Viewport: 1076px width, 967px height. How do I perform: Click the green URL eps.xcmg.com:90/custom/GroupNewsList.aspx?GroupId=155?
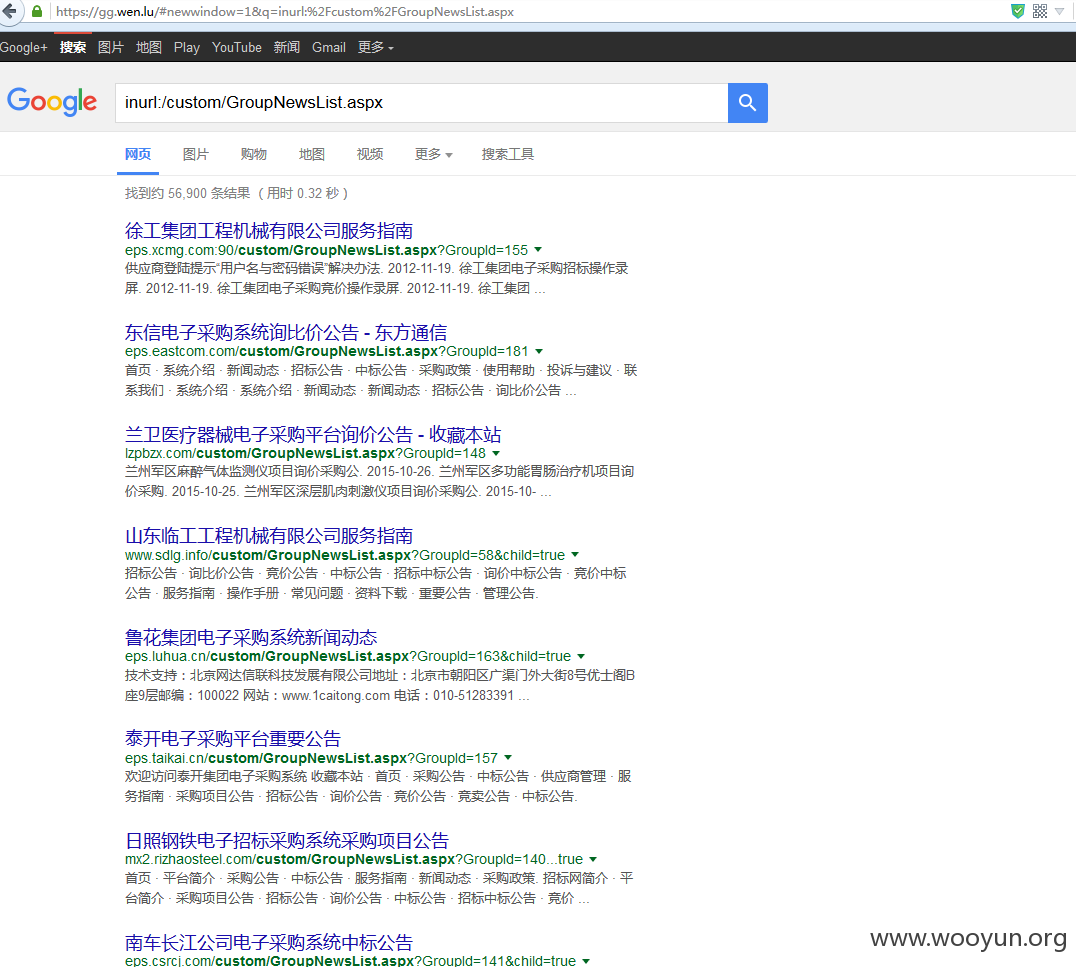coord(327,250)
